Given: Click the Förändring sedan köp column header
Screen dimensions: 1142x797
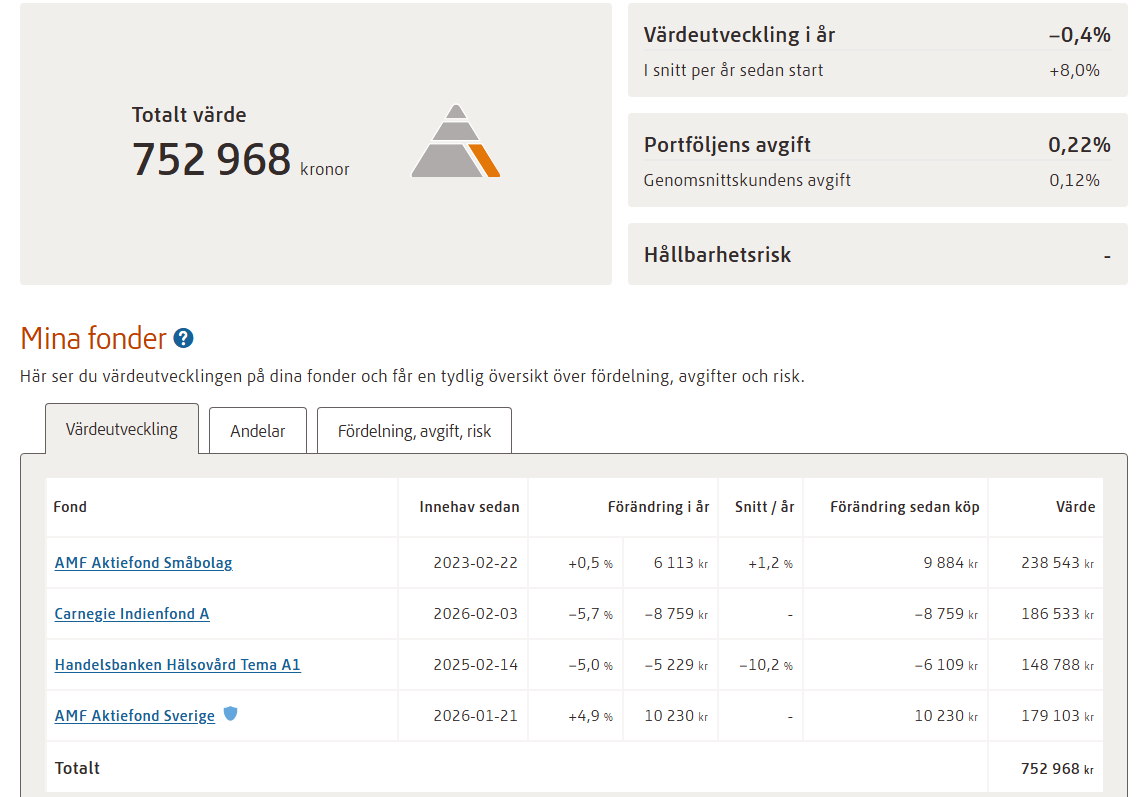Looking at the screenshot, I should (x=904, y=507).
